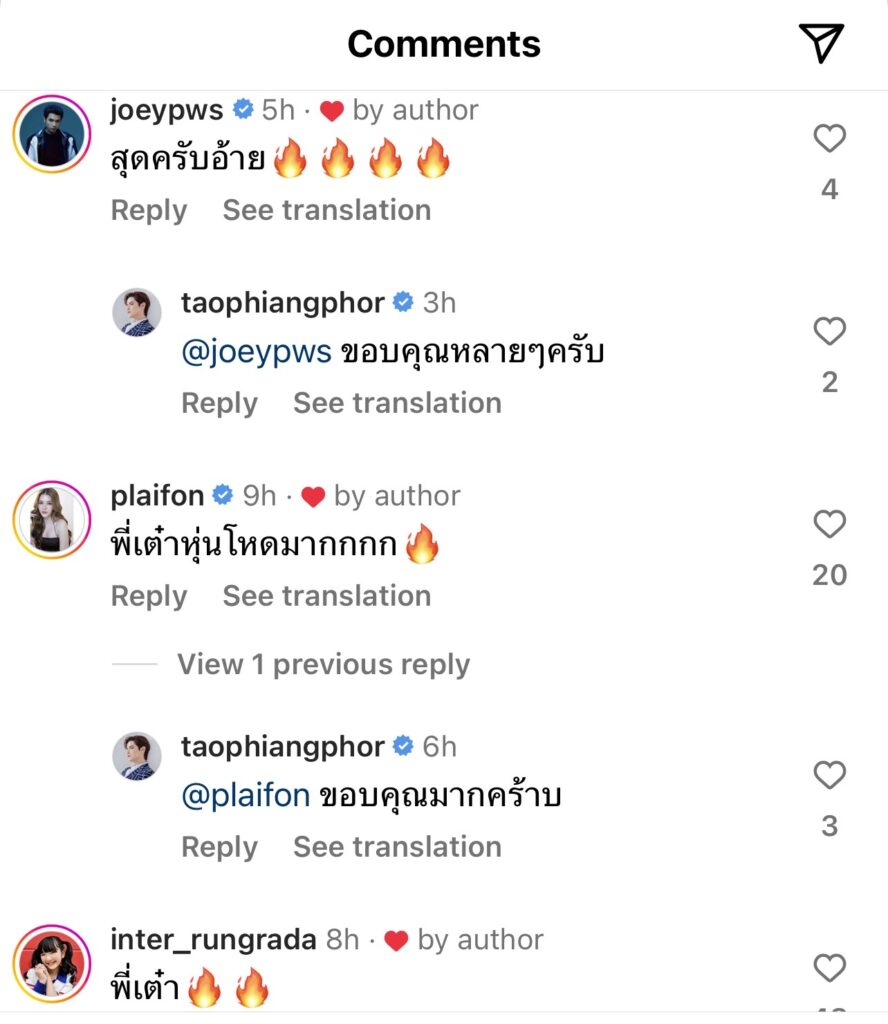Heart taophiangphor's reply to plaifon

829,775
